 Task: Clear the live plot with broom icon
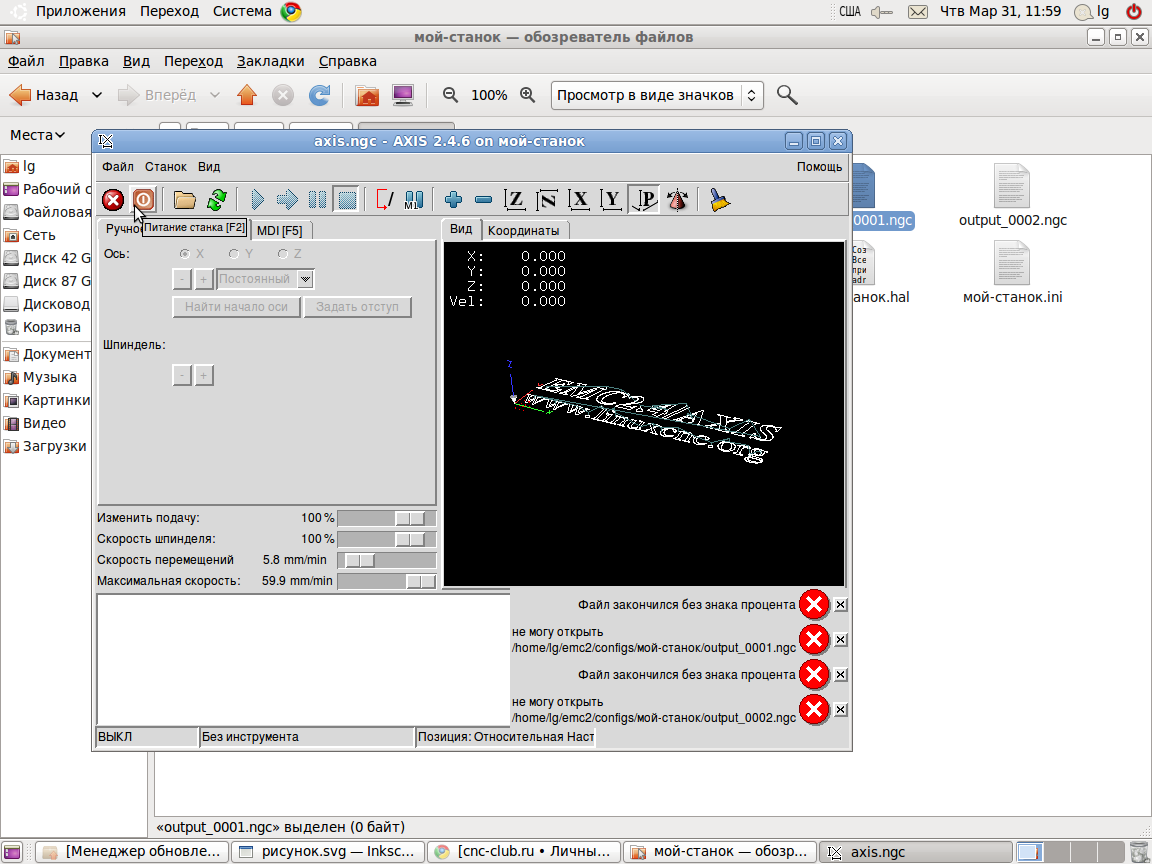(719, 200)
